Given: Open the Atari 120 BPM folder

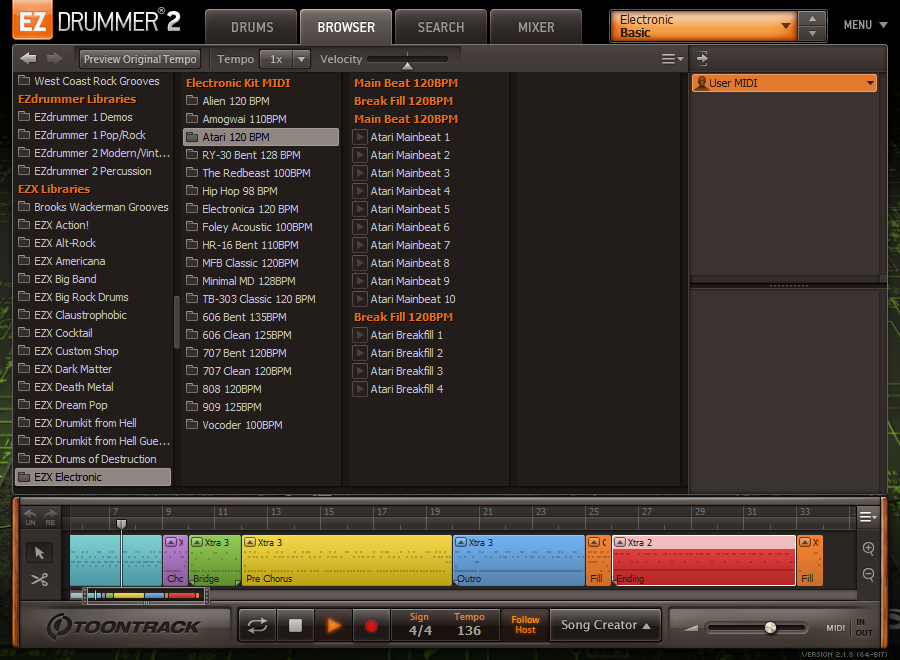Looking at the screenshot, I should pos(261,137).
